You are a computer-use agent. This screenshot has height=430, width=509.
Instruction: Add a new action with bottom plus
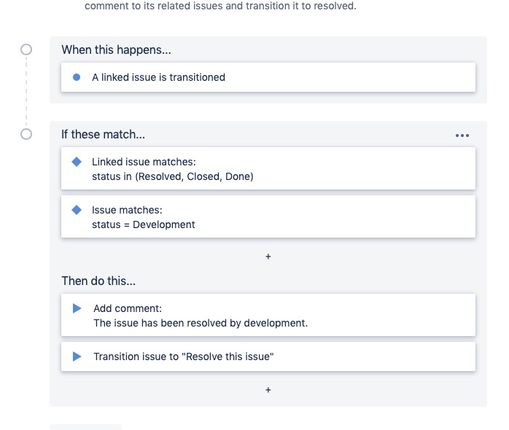[268, 390]
